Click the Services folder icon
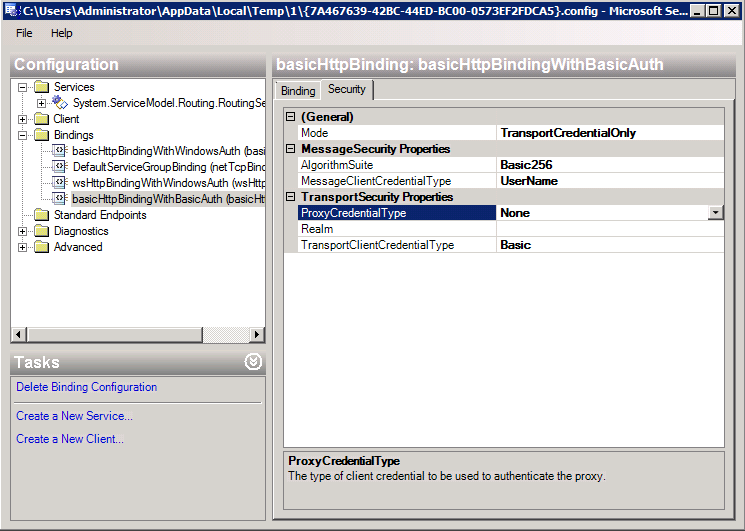 [41, 87]
